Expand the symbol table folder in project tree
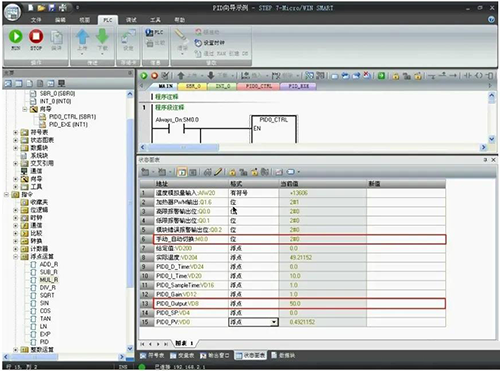Viewport: 500px width, 371px height. coord(15,132)
